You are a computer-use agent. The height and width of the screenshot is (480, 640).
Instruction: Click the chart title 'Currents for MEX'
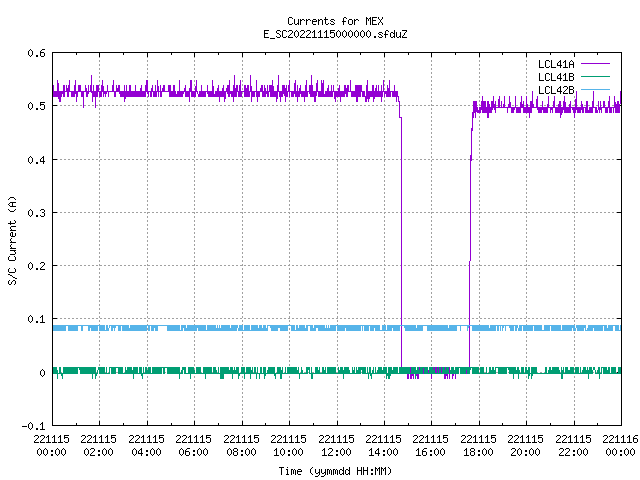click(335, 21)
